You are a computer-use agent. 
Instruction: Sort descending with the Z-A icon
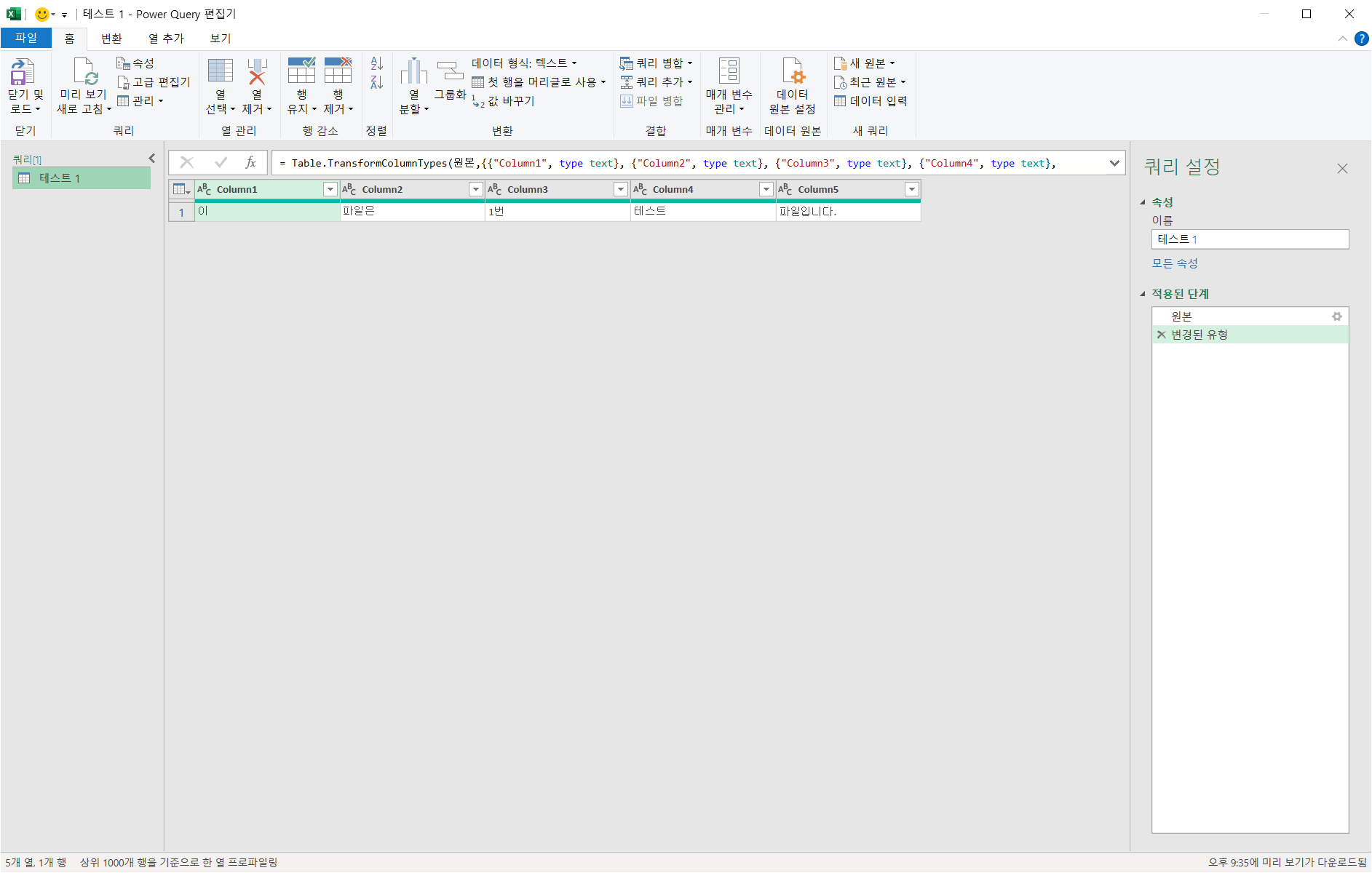[376, 82]
